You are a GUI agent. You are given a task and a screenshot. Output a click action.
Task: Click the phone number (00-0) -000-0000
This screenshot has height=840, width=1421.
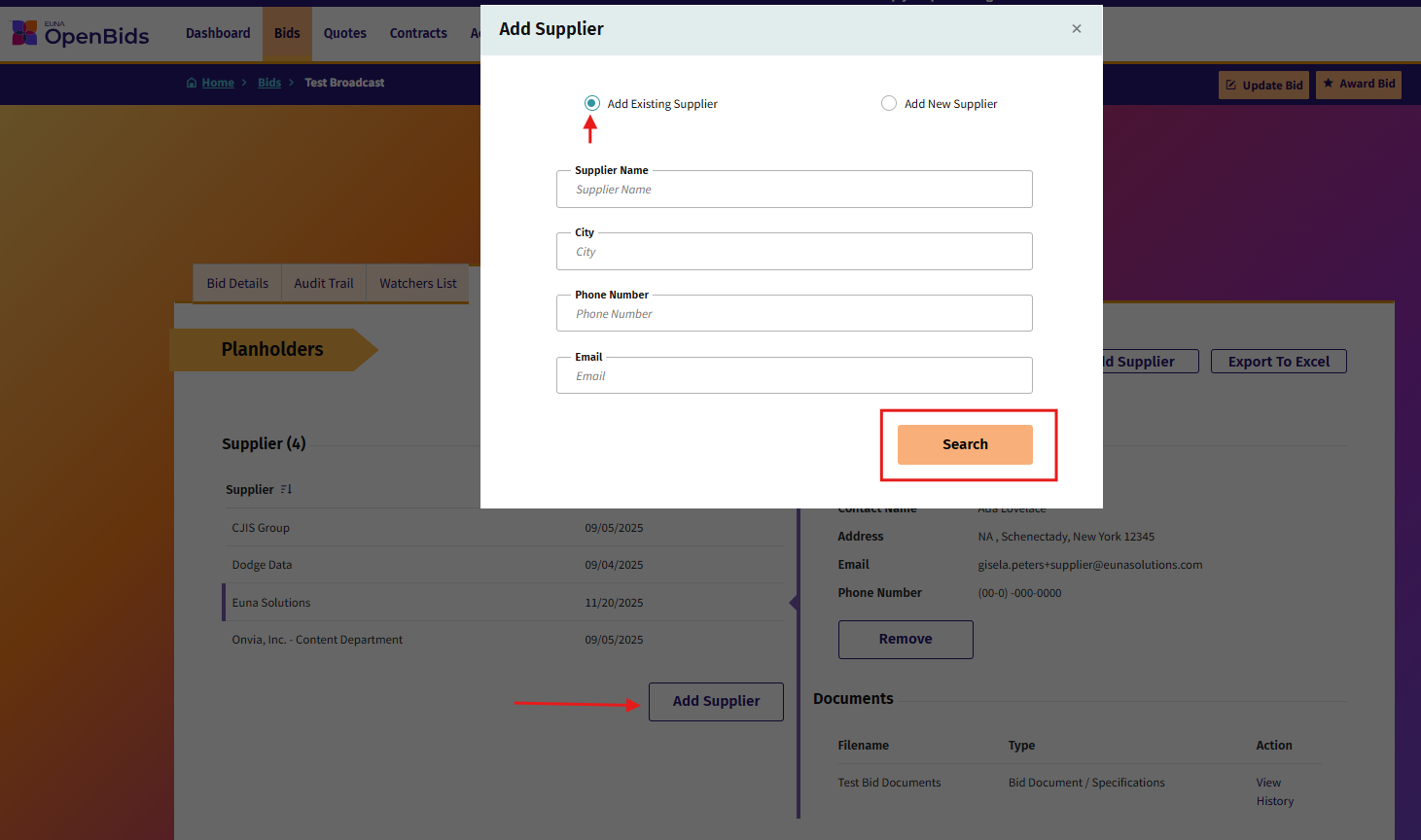pos(1019,593)
